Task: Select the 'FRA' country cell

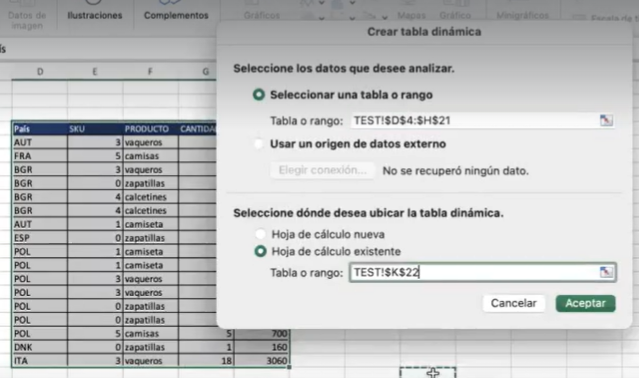Action: click(40, 156)
